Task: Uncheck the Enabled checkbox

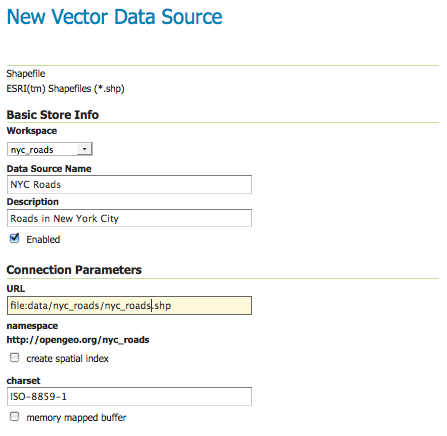Action: [x=15, y=238]
